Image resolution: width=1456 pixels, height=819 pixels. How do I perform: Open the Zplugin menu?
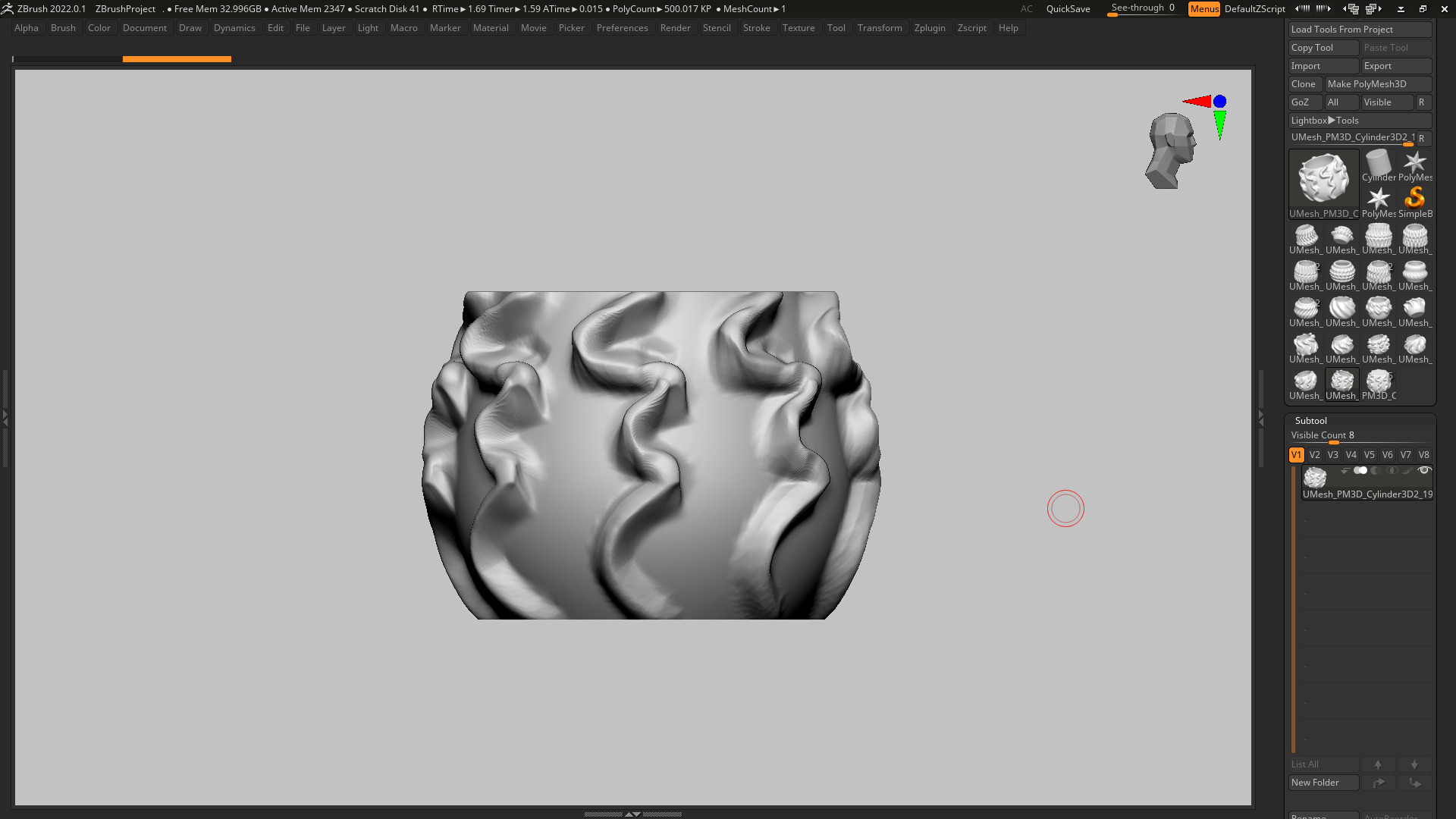(930, 28)
